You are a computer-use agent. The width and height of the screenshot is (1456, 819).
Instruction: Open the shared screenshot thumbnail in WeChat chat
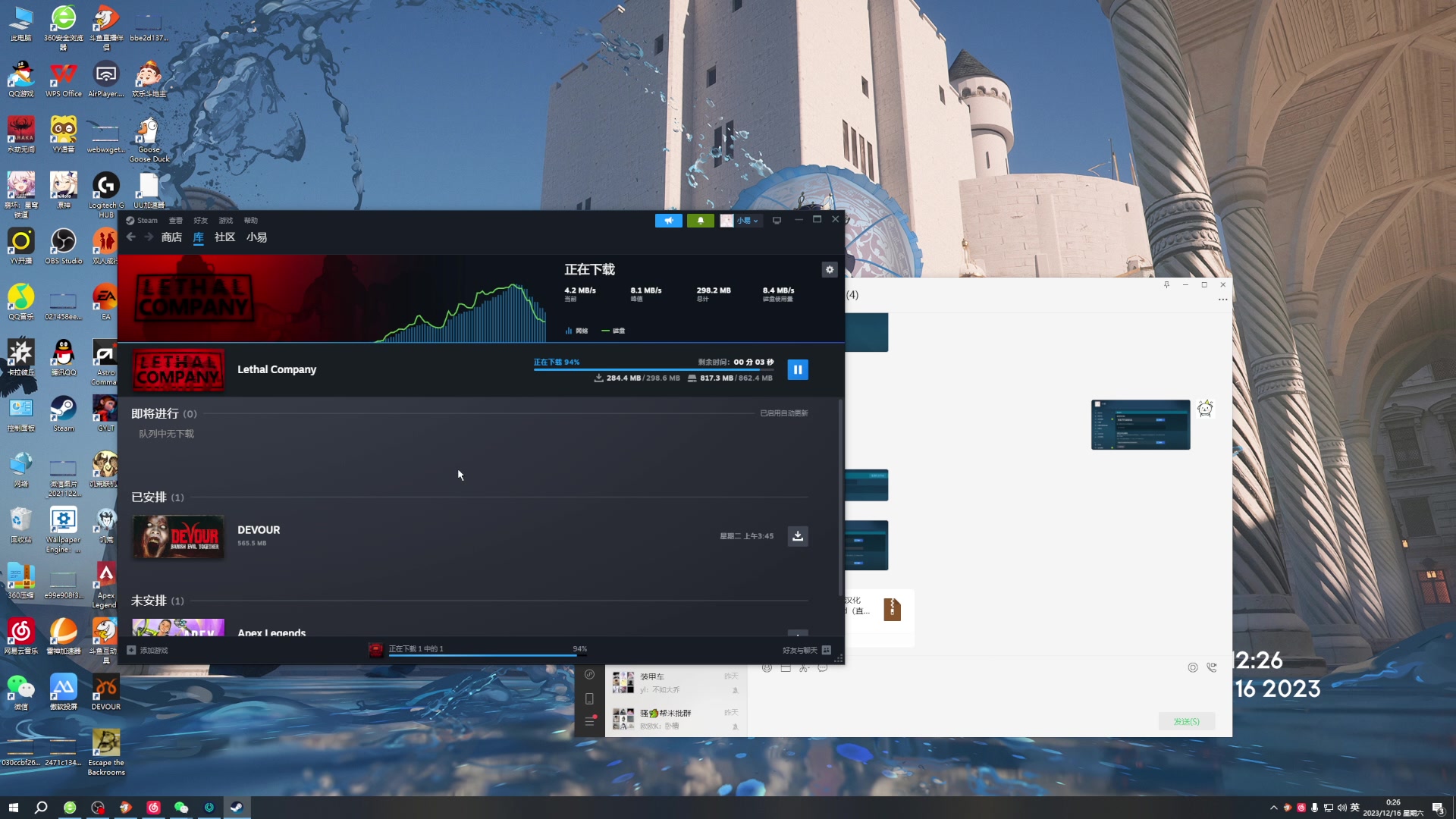pos(1141,425)
